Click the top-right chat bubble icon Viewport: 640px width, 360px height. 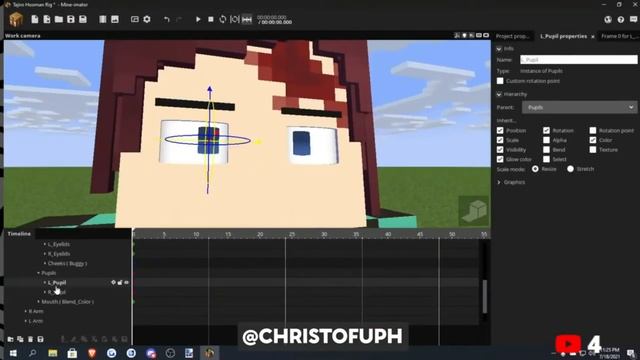633,20
